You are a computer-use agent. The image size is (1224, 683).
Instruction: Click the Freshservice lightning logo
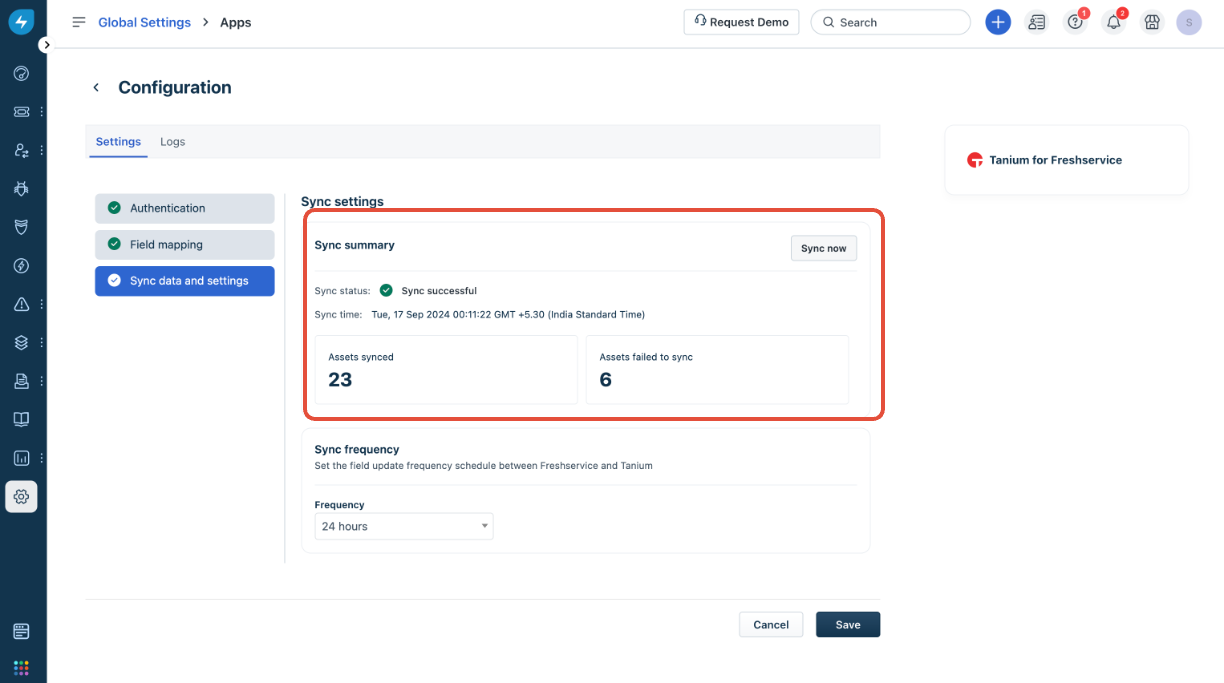[x=21, y=22]
